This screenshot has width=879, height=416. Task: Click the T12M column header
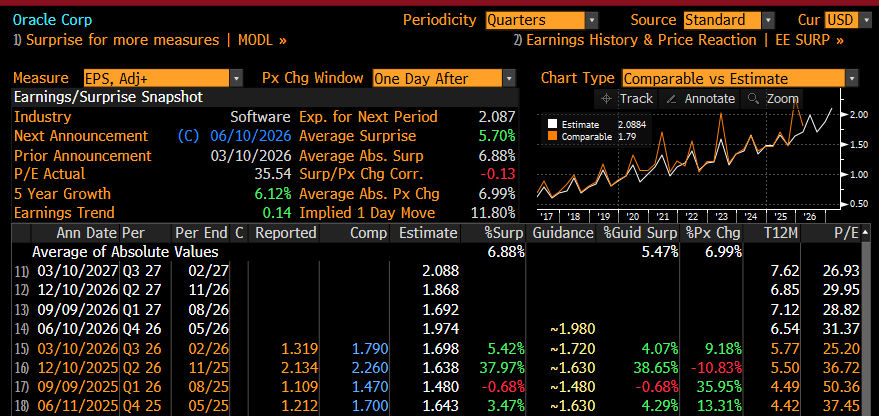click(x=782, y=233)
